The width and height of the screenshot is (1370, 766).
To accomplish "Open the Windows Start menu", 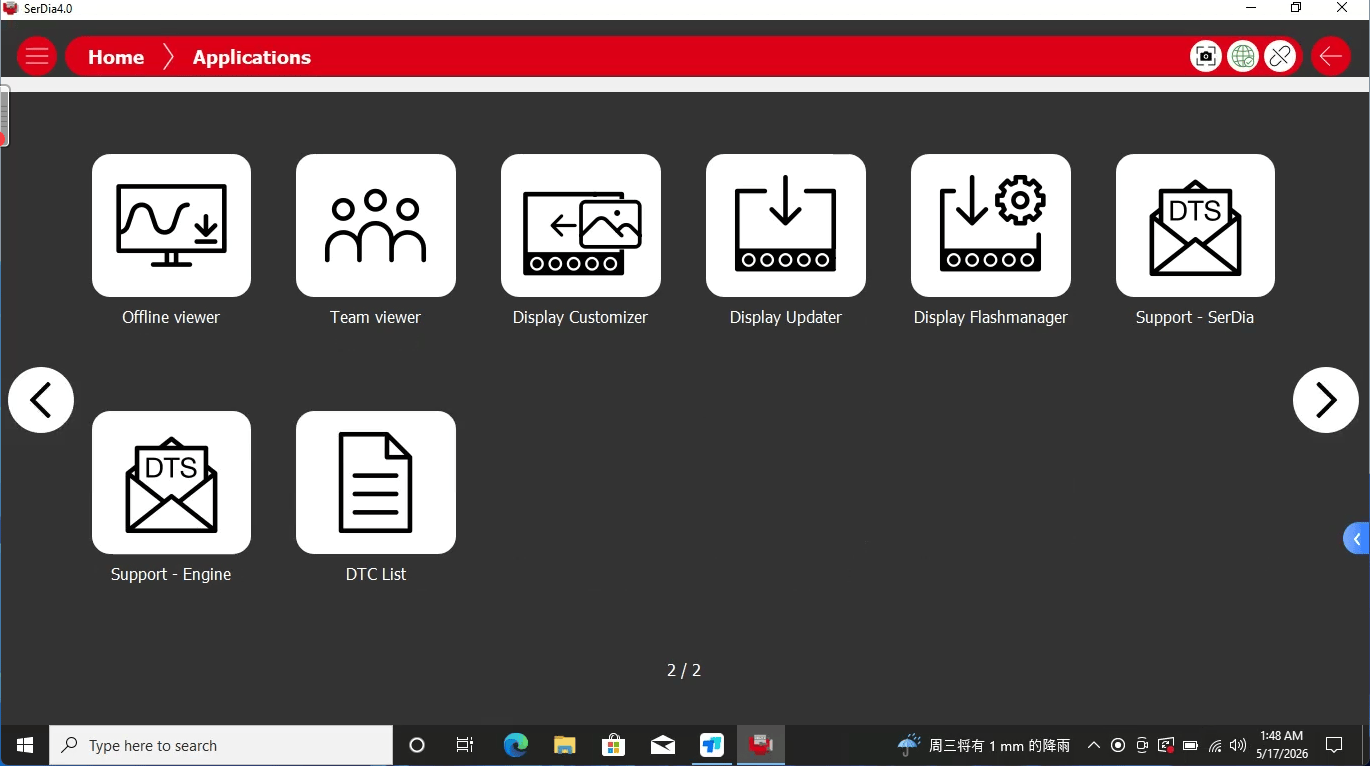I will click(25, 745).
